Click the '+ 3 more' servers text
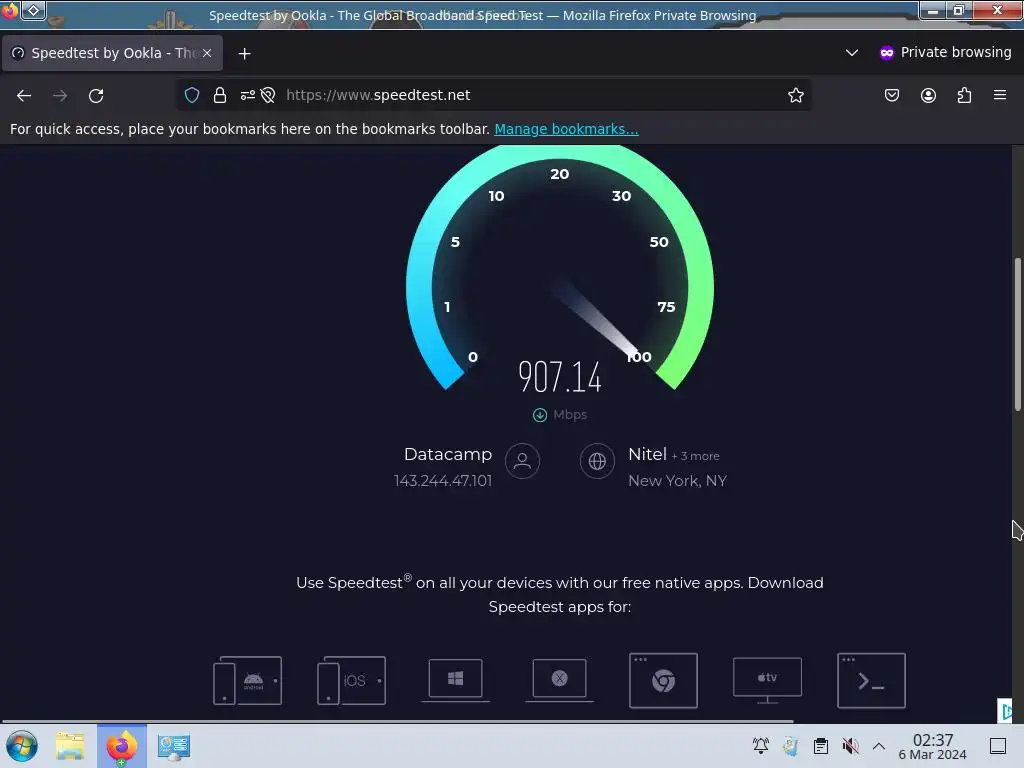 [696, 456]
